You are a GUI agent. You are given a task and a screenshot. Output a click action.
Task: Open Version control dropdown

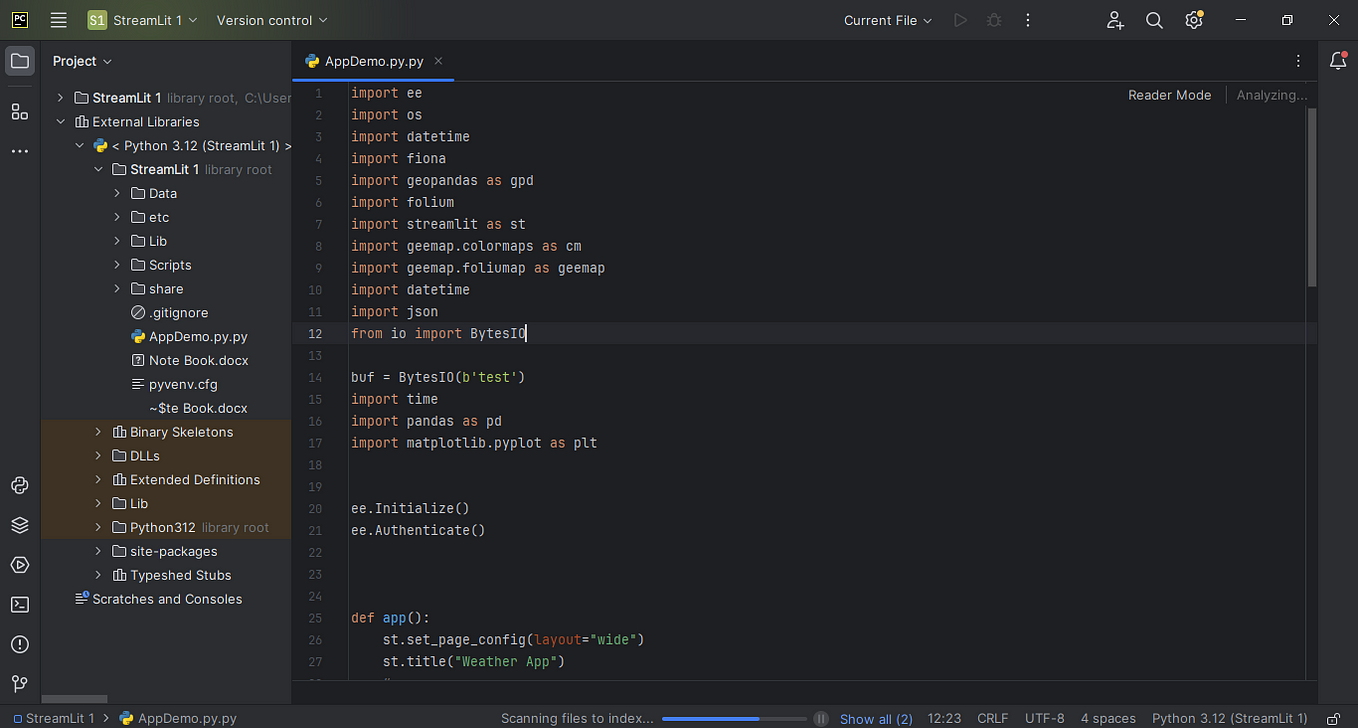tap(271, 20)
